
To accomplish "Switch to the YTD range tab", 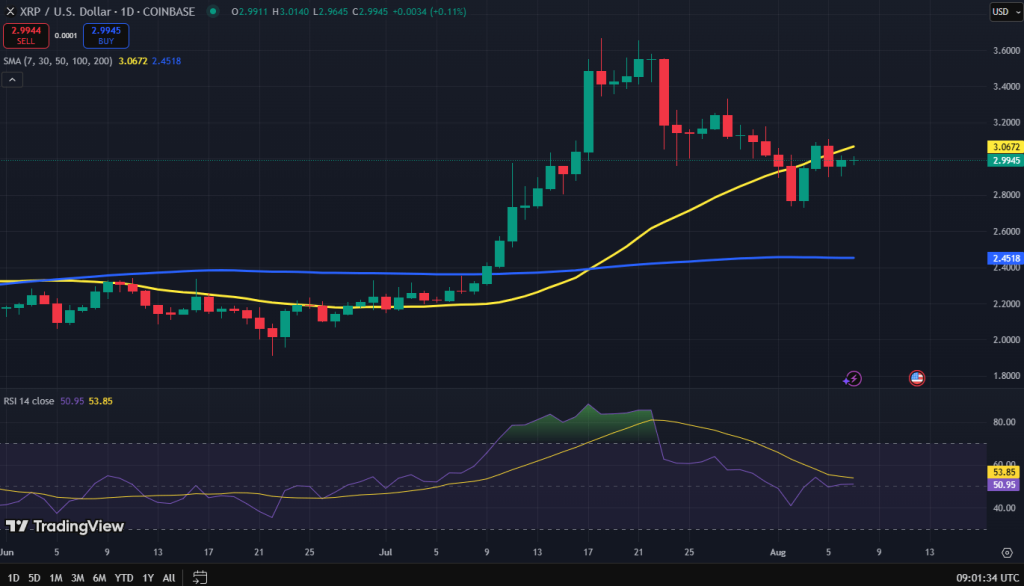I will [122, 578].
